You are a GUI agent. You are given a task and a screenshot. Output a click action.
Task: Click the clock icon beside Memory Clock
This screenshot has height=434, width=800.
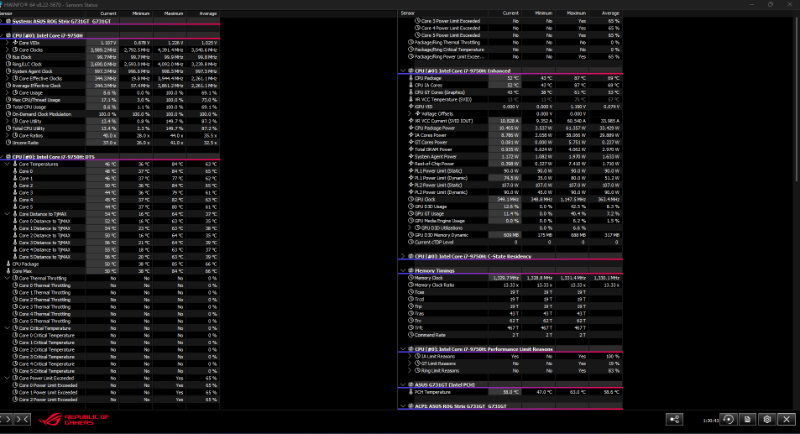[411, 278]
